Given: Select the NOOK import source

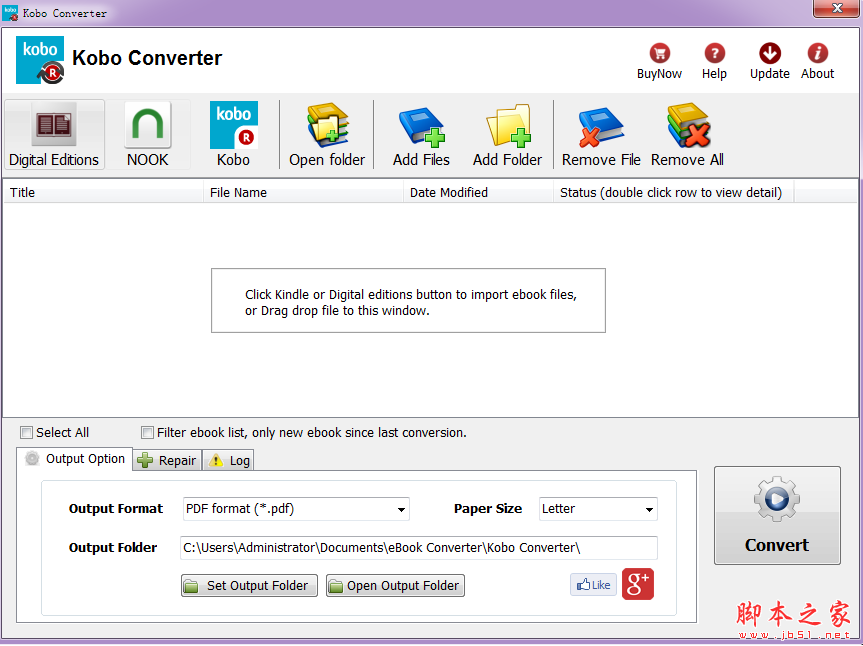Looking at the screenshot, I should (x=148, y=135).
